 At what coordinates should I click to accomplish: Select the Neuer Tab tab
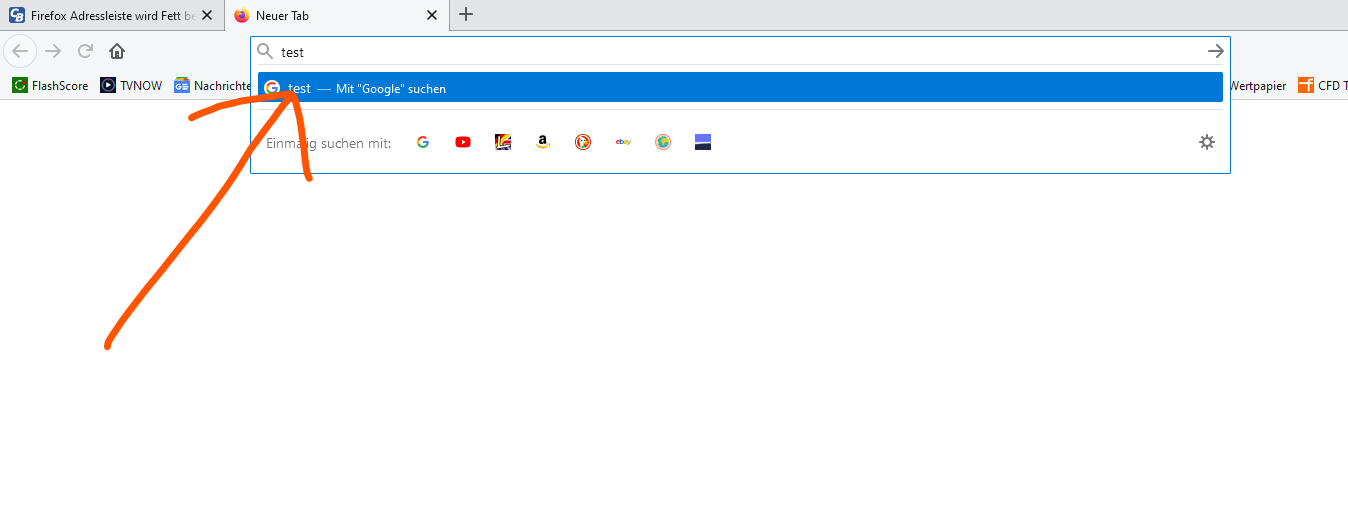337,15
